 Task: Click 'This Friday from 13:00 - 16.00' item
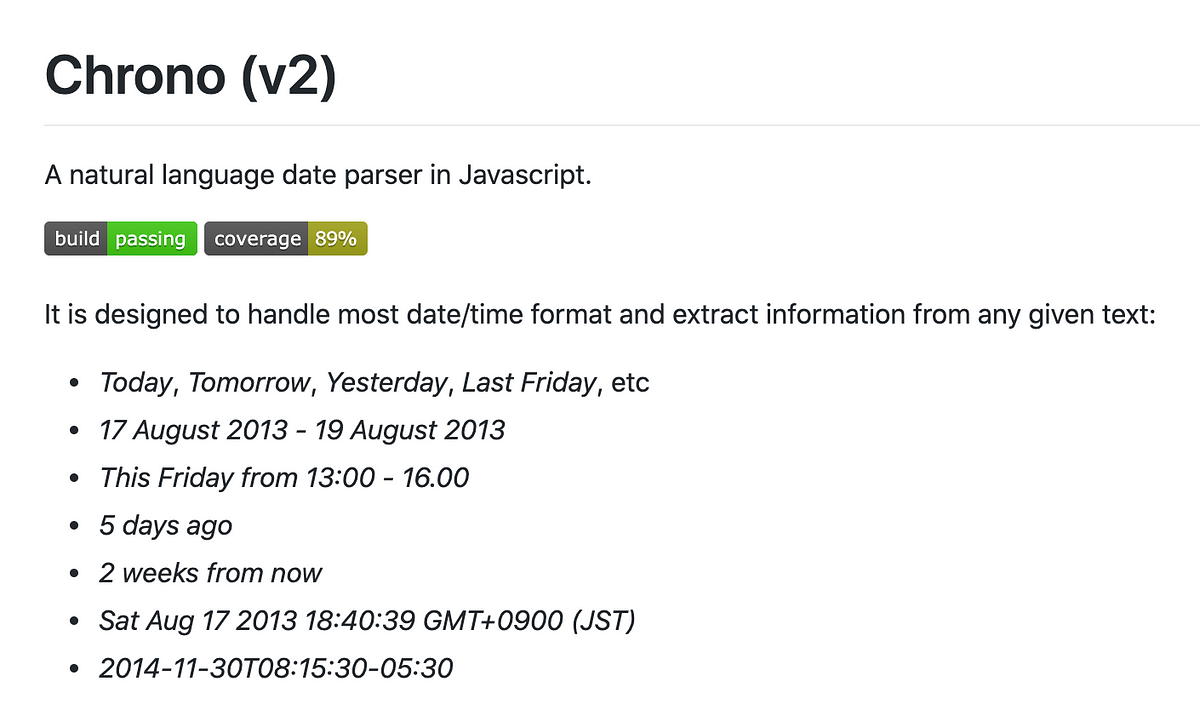tap(284, 478)
